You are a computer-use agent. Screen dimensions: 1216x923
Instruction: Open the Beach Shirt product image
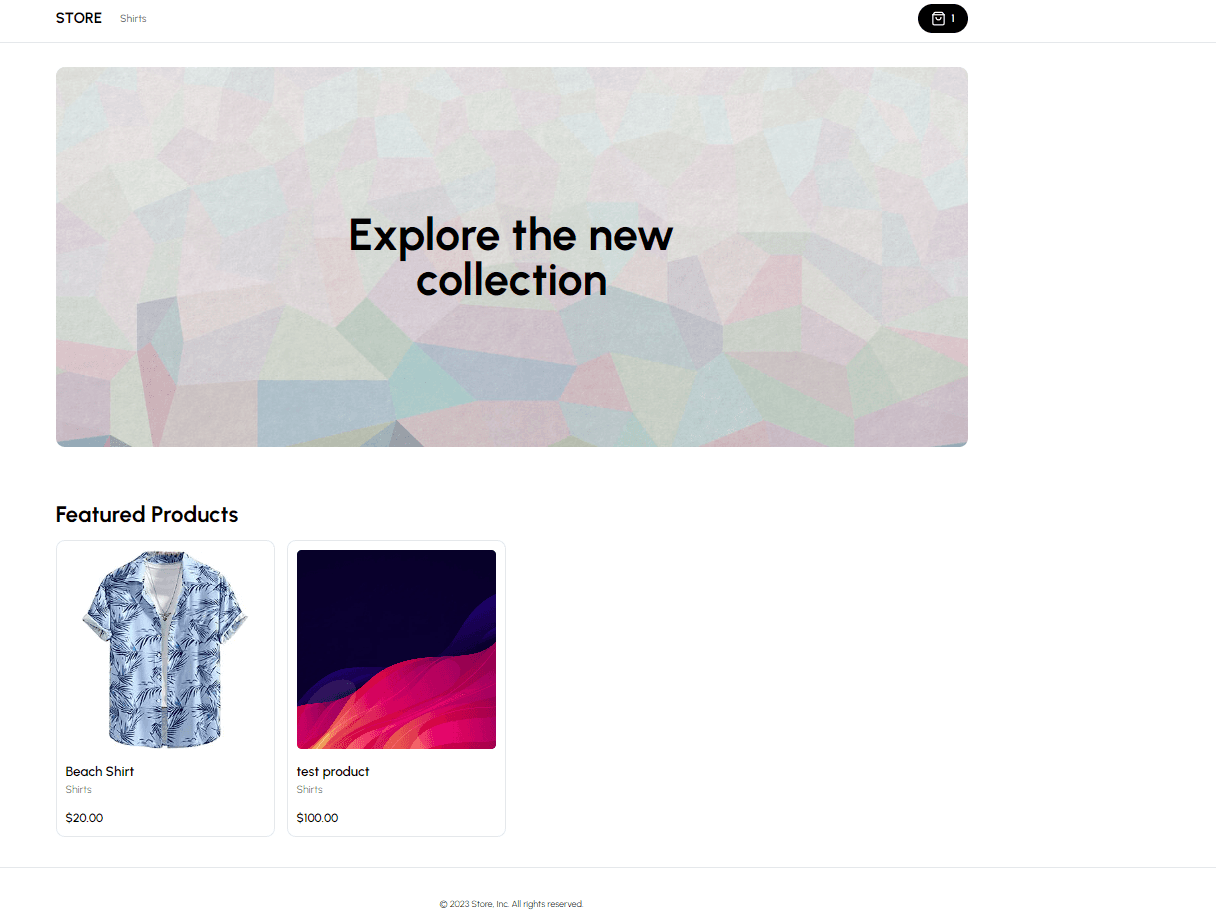(x=165, y=649)
